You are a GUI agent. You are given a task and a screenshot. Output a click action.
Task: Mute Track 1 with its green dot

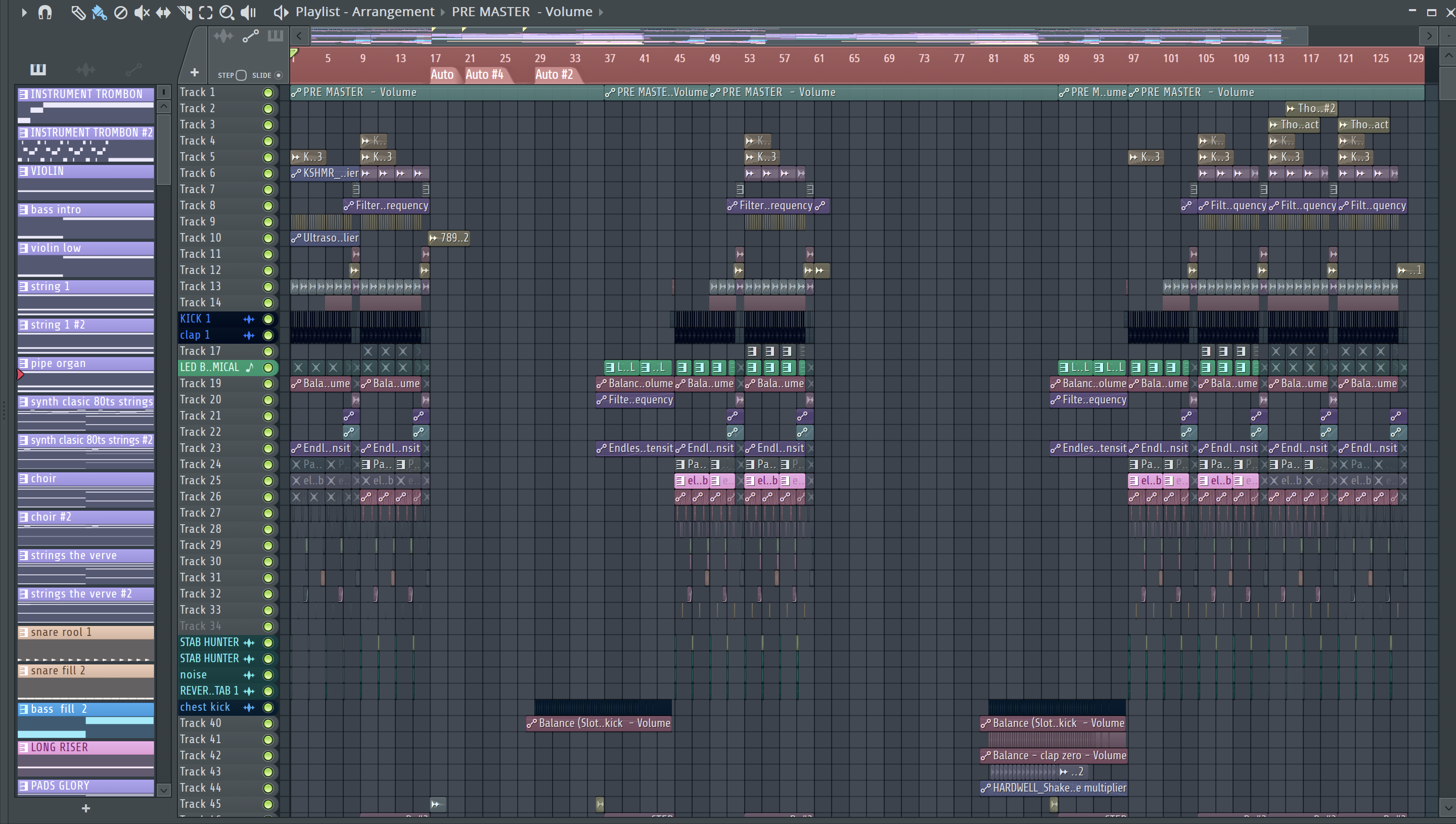click(x=268, y=92)
